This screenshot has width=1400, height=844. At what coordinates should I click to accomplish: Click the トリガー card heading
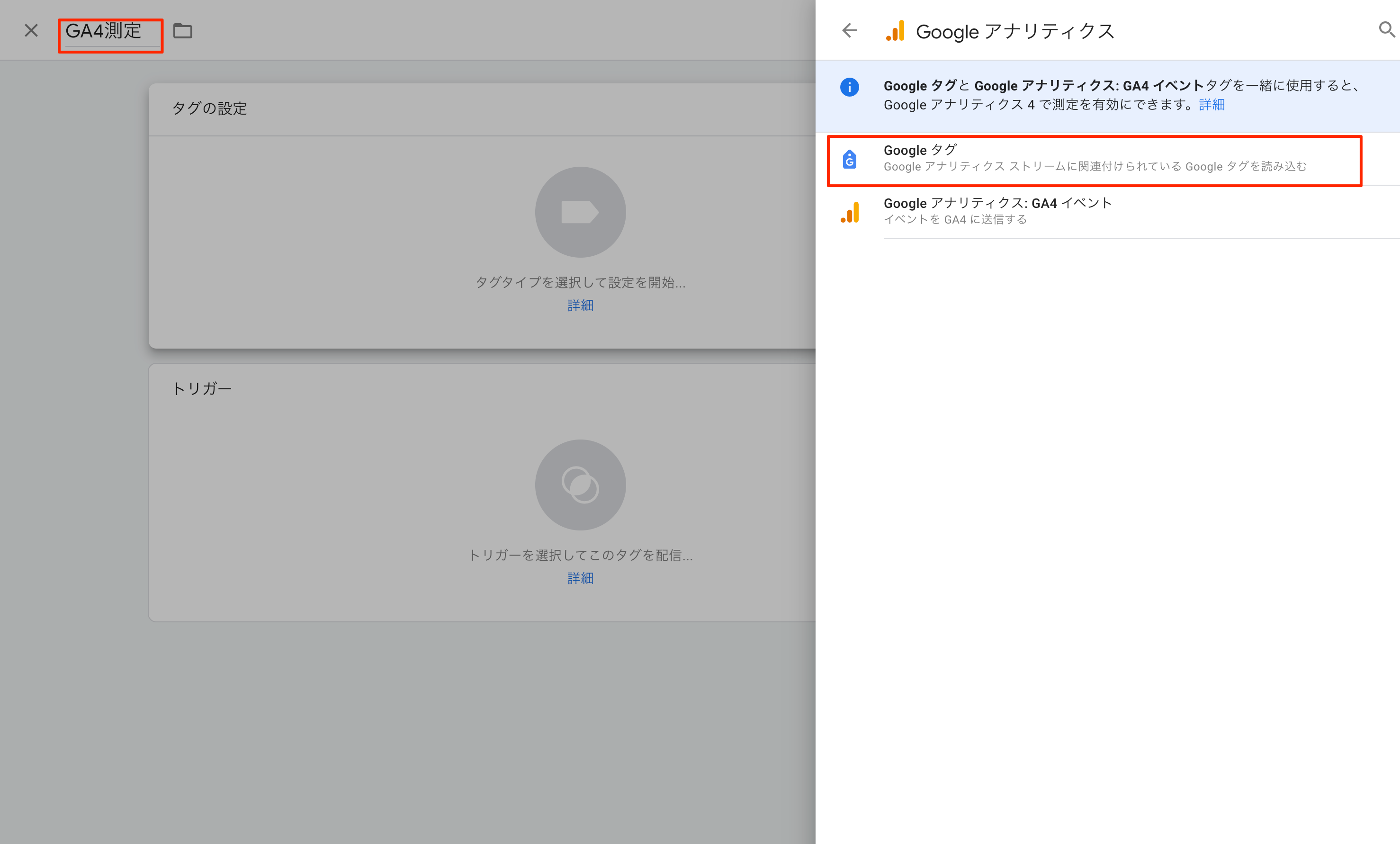coord(202,389)
